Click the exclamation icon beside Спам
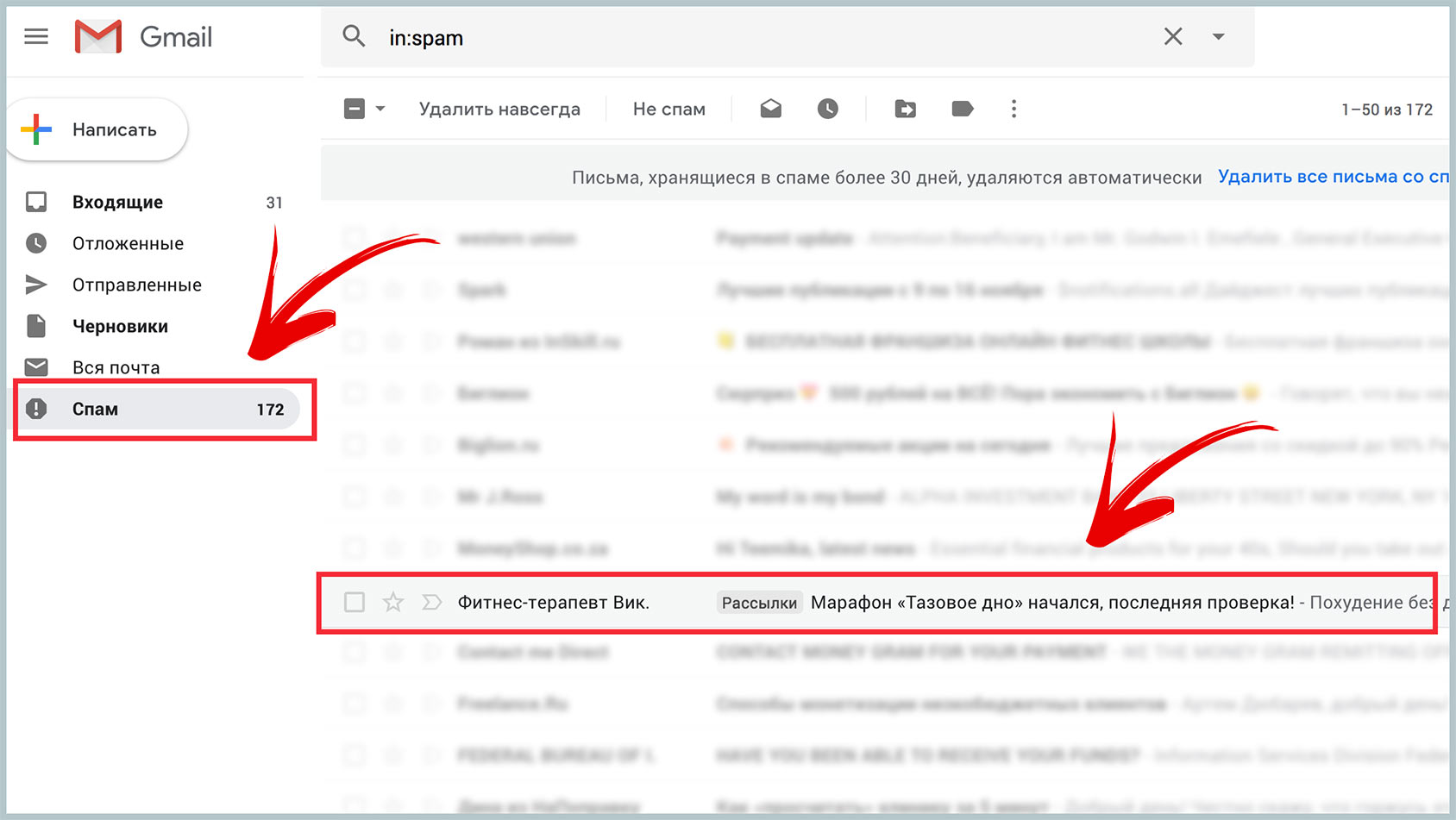1456x820 pixels. click(x=36, y=409)
